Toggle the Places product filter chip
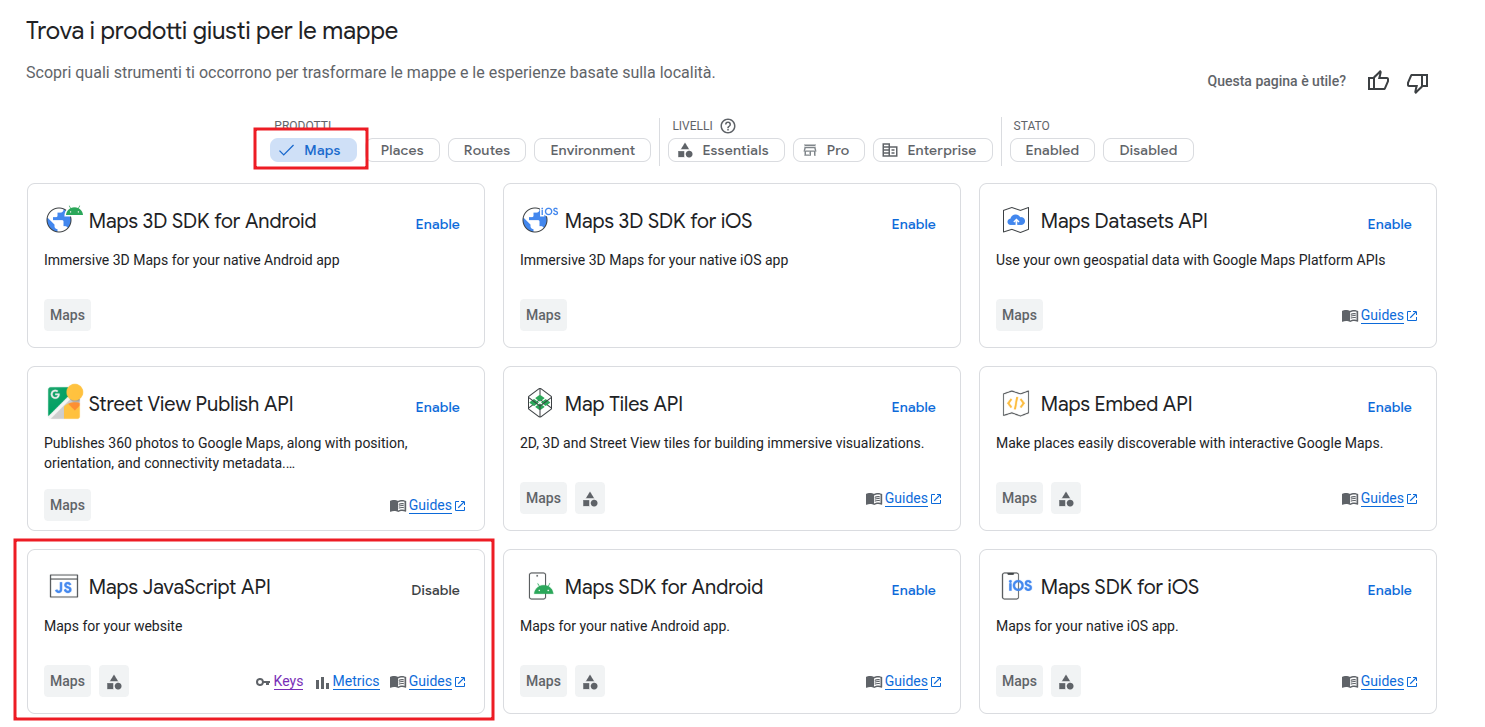This screenshot has width=1485, height=727. pos(402,150)
